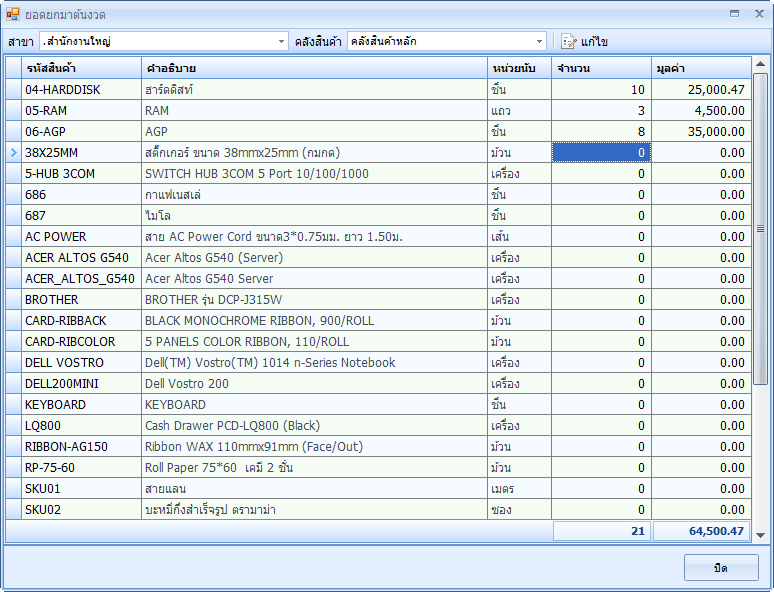Select the BROTHER product row
Screen dimensions: 774x592
point(82,299)
